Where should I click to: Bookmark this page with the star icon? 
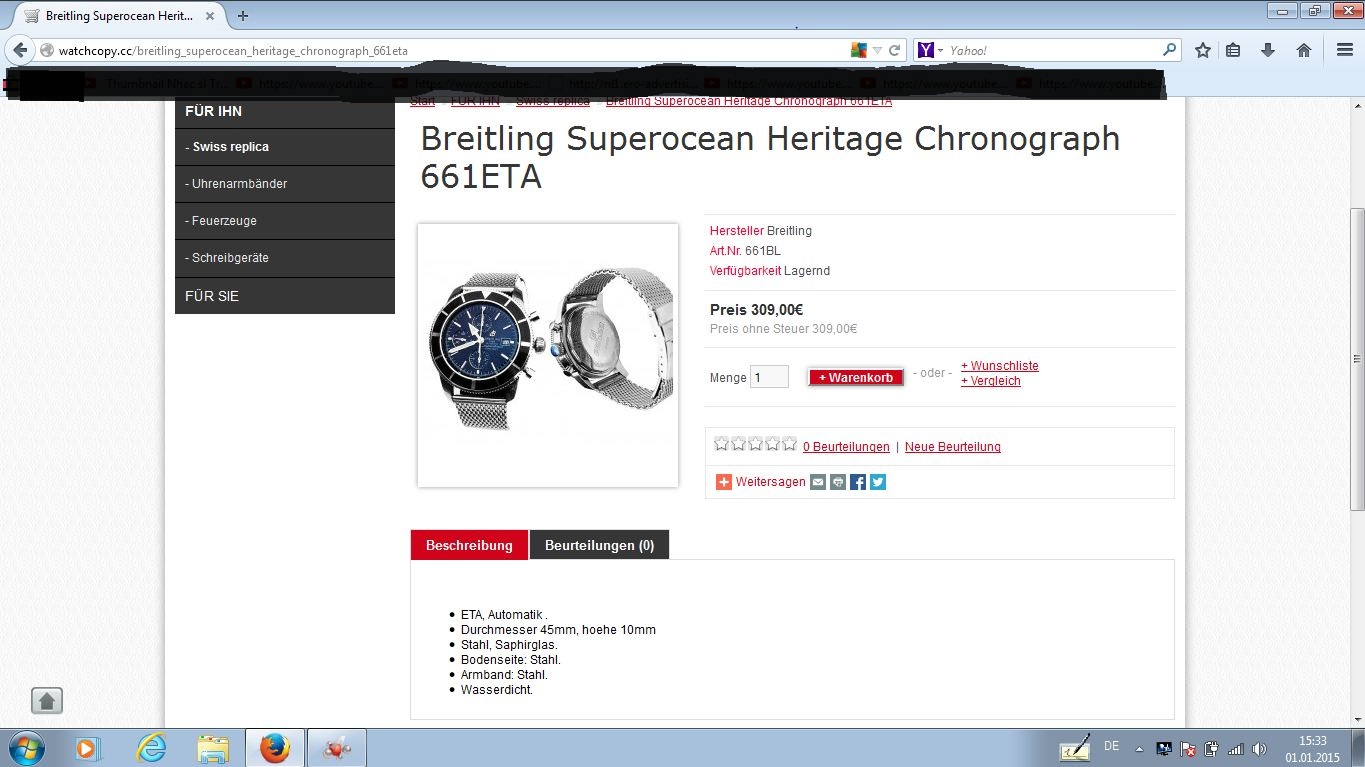click(1203, 50)
